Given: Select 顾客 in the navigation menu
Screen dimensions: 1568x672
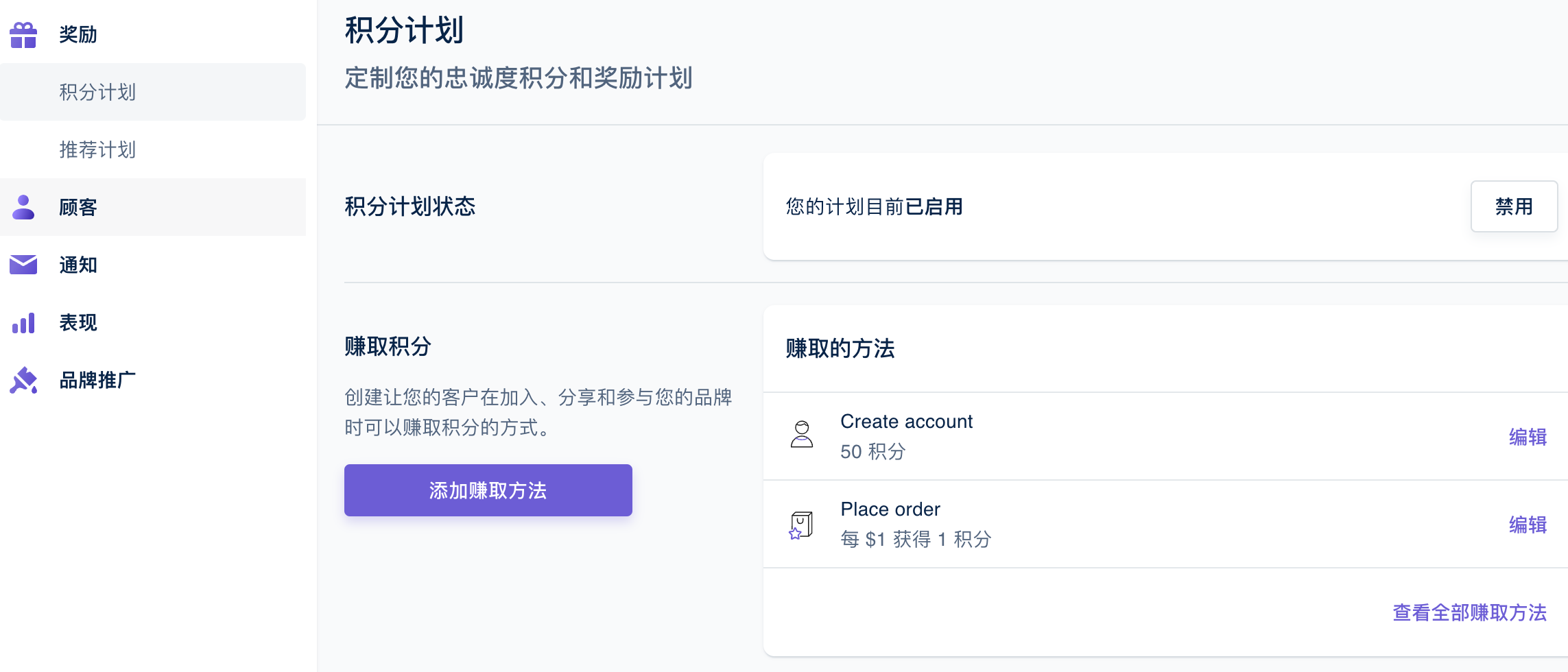Looking at the screenshot, I should click(77, 207).
